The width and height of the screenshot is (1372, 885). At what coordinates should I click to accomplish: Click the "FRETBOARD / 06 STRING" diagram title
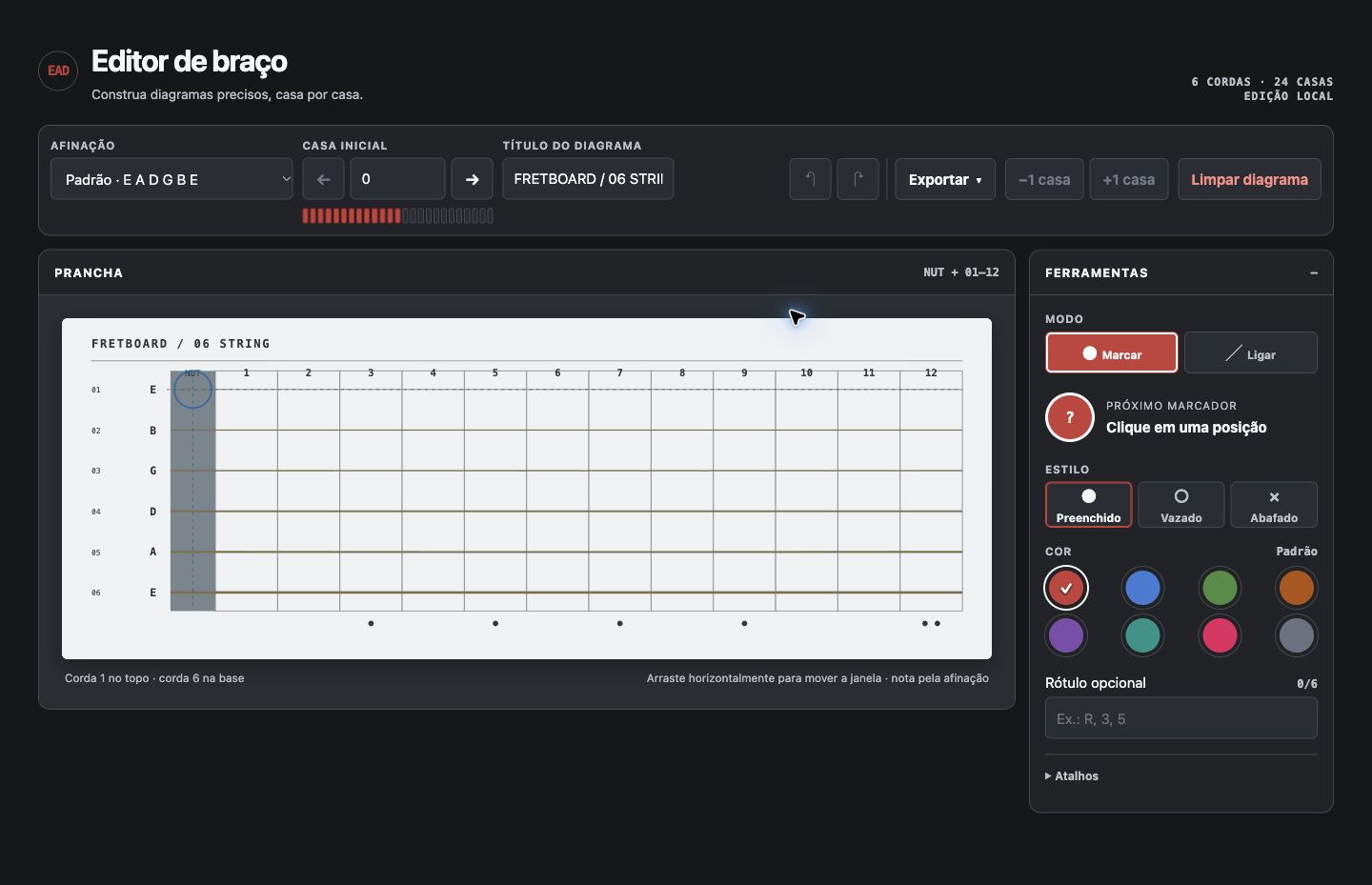181,344
